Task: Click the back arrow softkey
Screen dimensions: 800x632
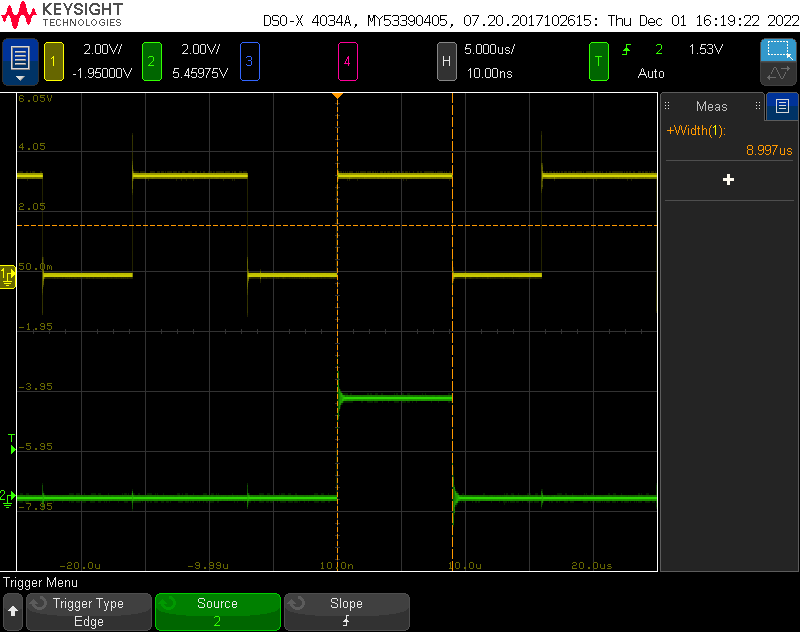Action: pyautogui.click(x=13, y=612)
